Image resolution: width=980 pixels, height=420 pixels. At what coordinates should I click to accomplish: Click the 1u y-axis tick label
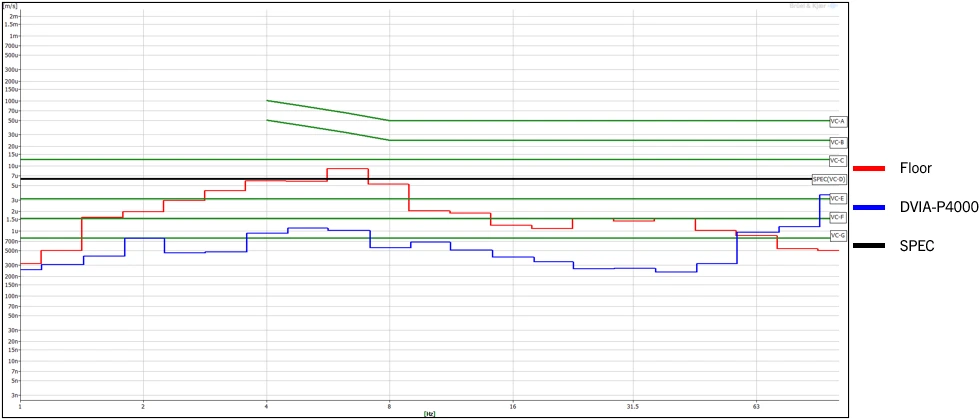click(x=16, y=231)
